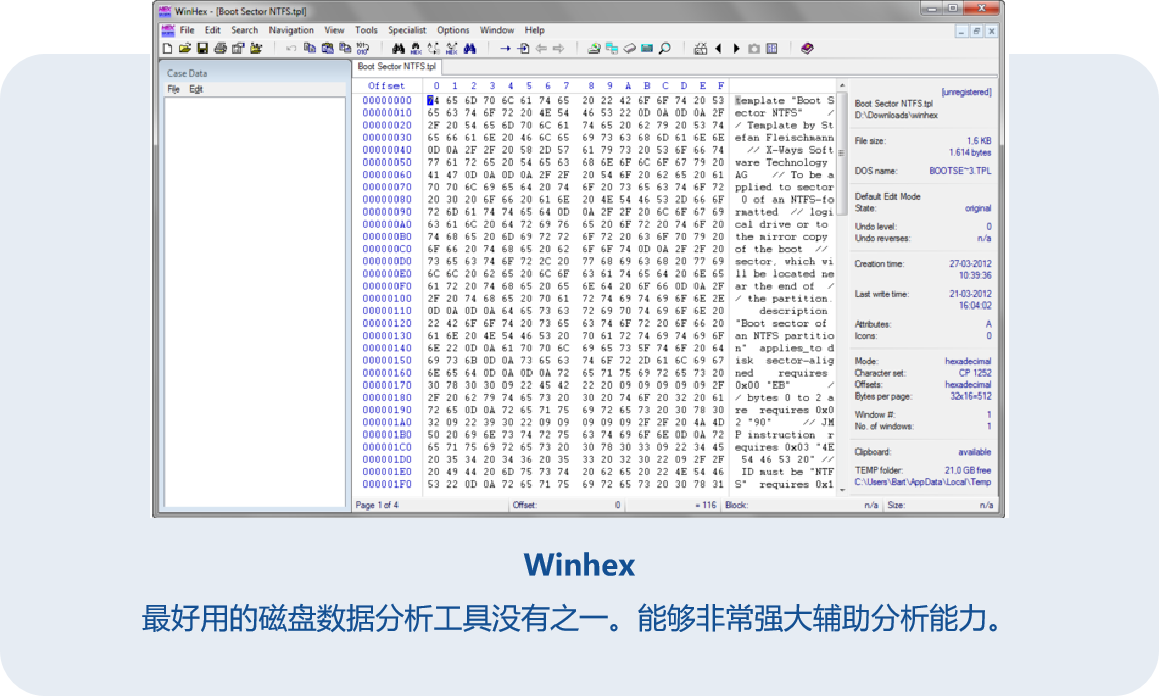
Task: Open the Window menu
Action: (497, 30)
